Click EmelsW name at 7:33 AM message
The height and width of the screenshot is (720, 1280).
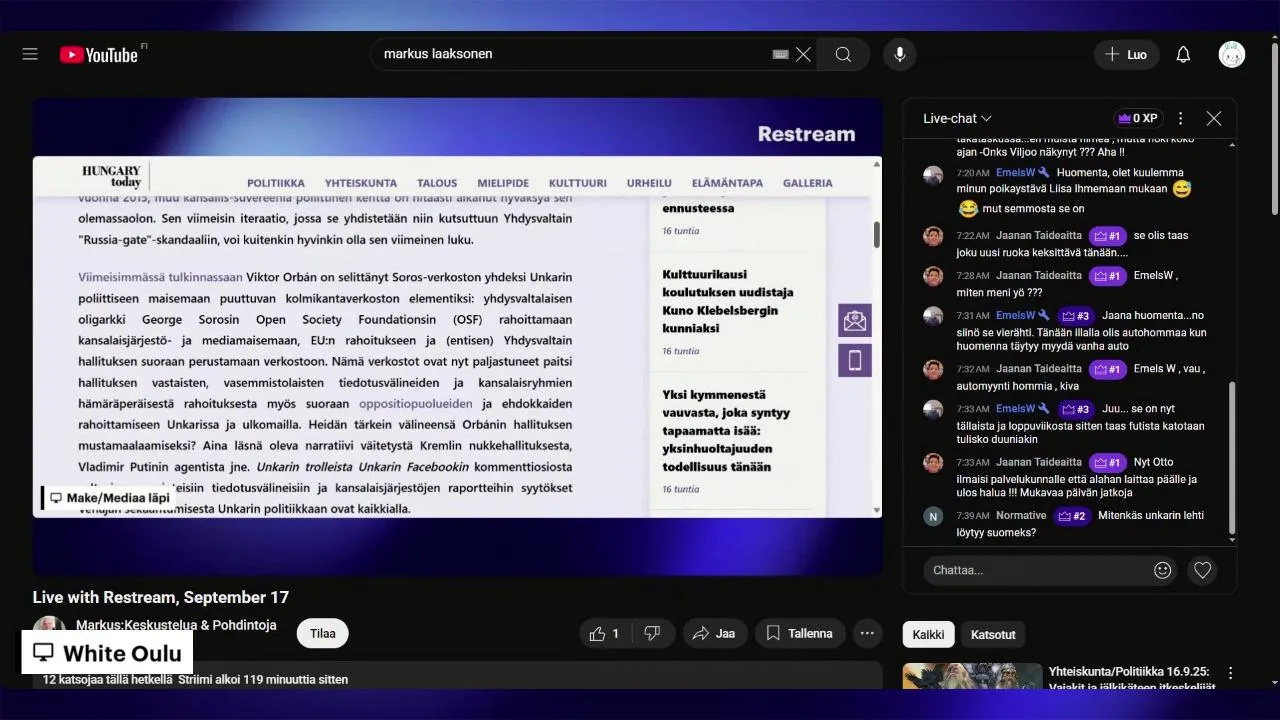pos(1016,409)
